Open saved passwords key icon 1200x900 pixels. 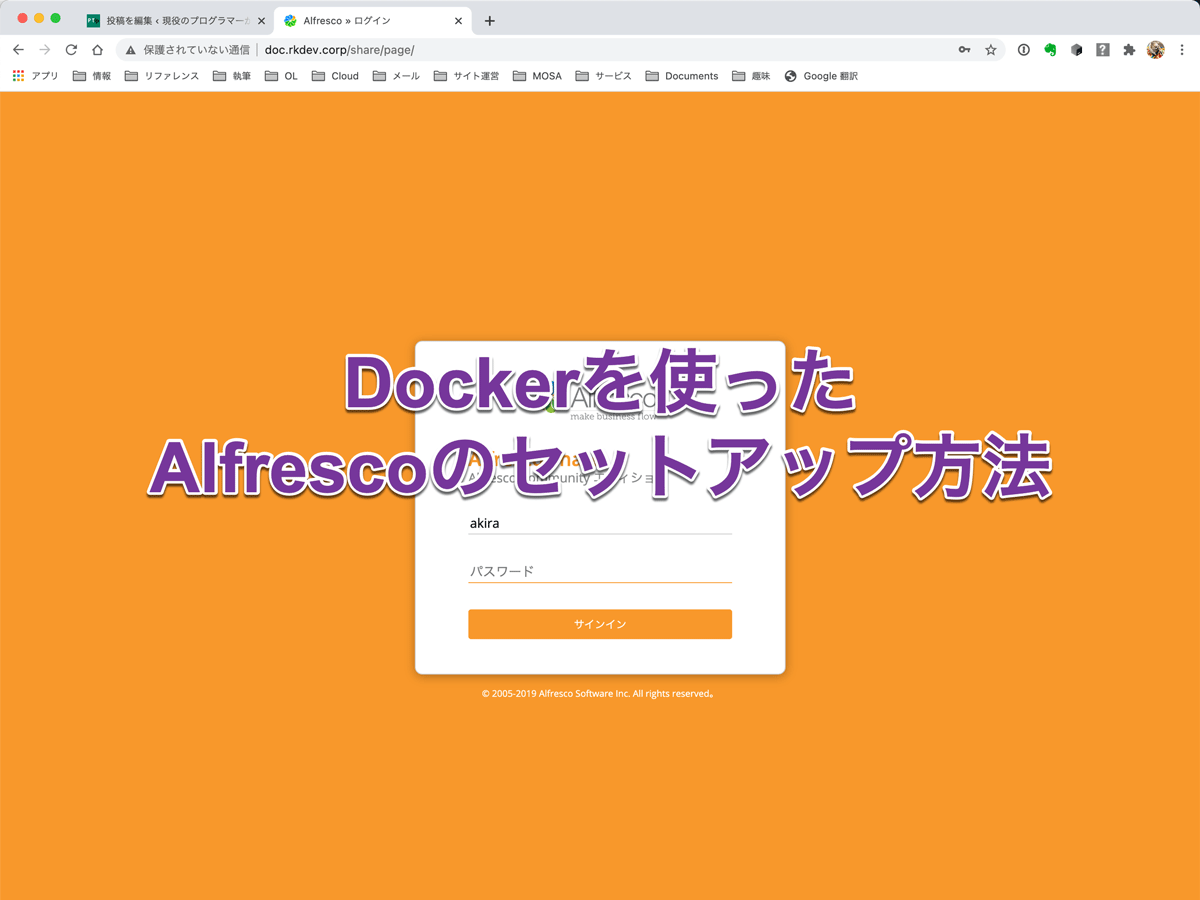pyautogui.click(x=964, y=50)
